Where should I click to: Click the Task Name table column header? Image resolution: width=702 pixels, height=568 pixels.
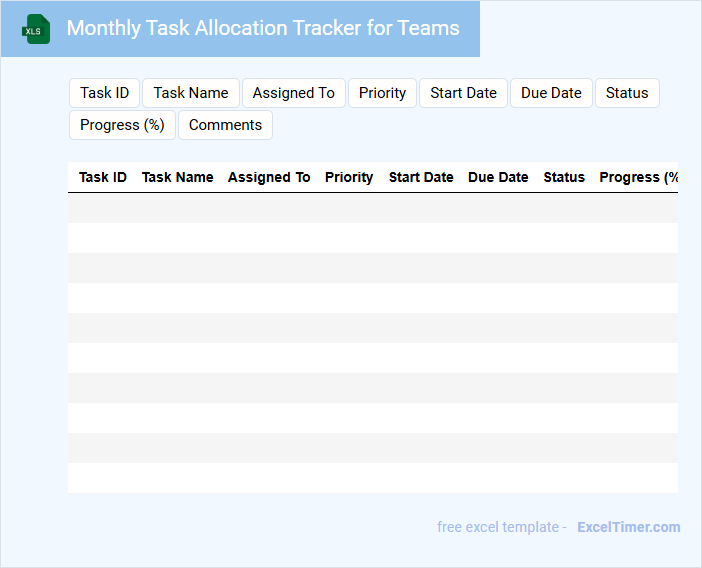pos(178,177)
